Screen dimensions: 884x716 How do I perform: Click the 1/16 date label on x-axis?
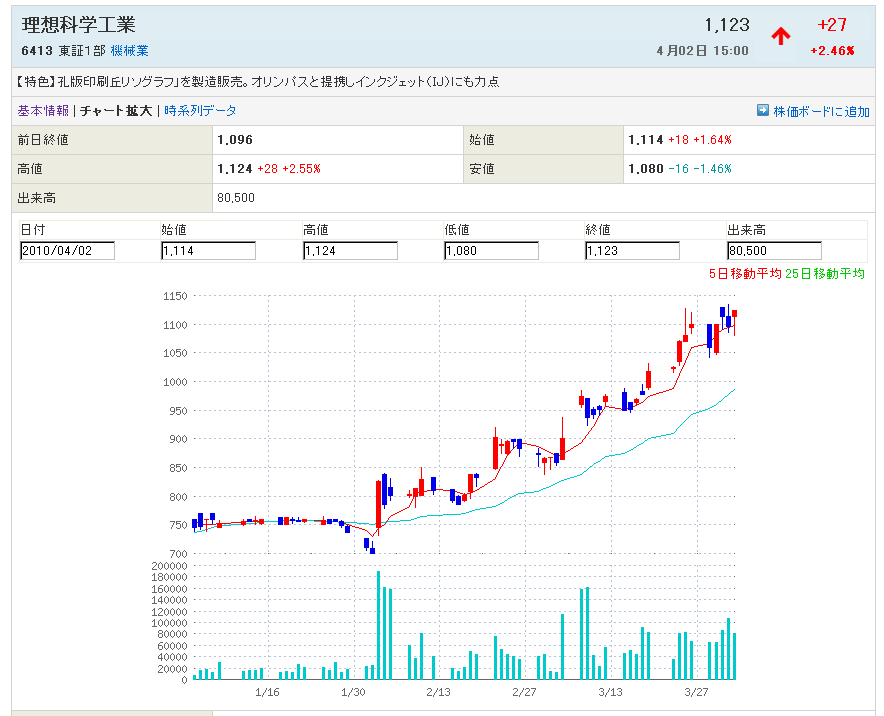coord(267,692)
